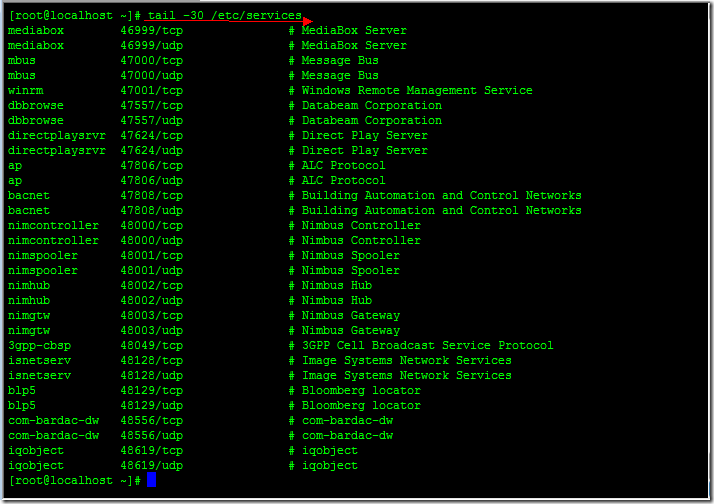This screenshot has height=504, width=714.
Task: Select port 48619/tcp
Action: click(x=152, y=451)
